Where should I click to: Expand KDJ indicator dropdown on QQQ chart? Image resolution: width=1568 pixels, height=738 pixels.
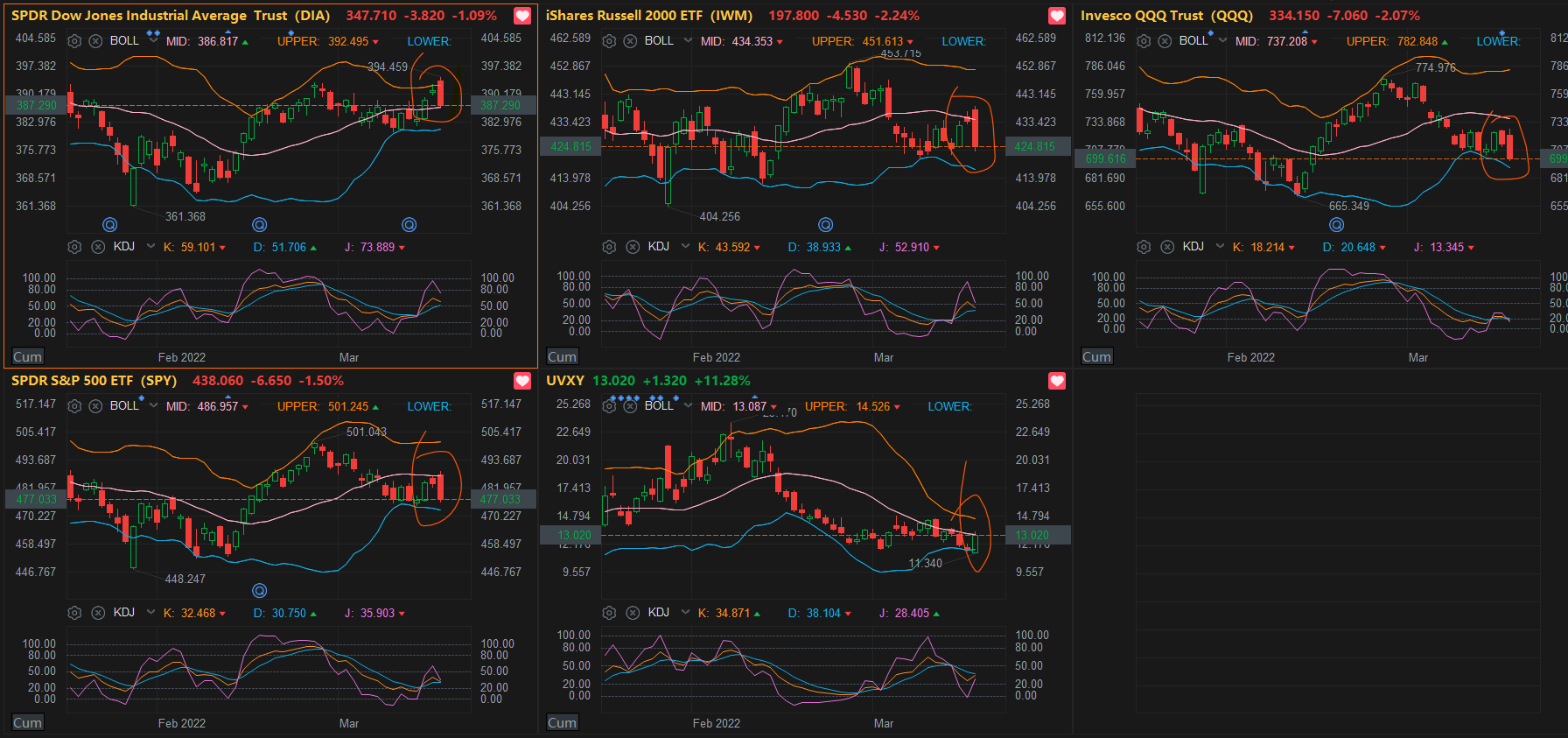[x=1220, y=246]
